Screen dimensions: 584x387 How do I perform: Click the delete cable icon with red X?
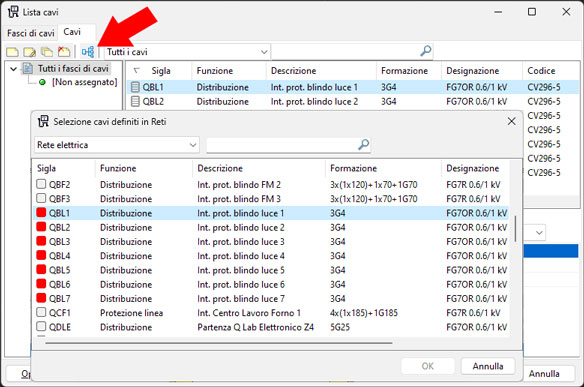point(64,51)
